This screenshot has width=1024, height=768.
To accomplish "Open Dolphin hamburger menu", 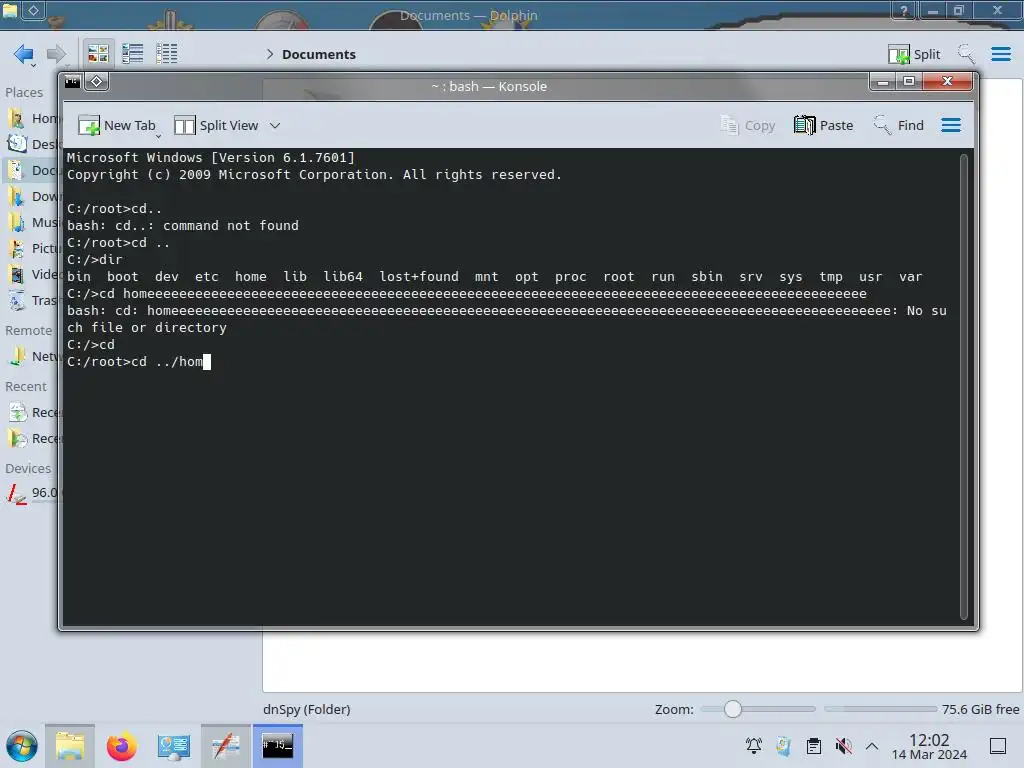I will [x=1000, y=54].
